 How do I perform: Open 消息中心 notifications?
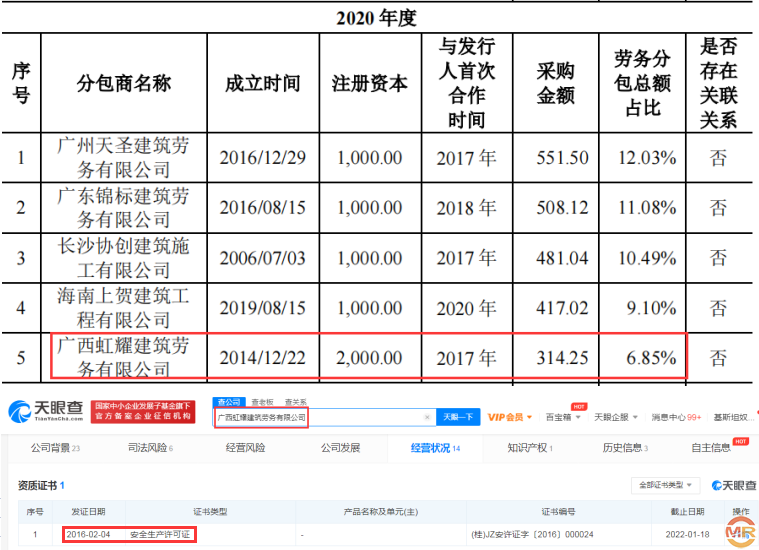(676, 417)
